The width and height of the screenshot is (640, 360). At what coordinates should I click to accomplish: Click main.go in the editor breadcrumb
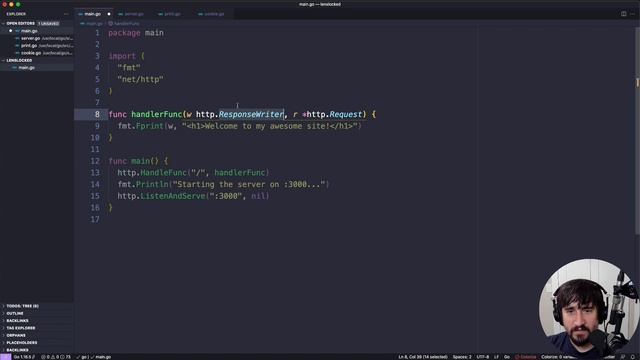pyautogui.click(x=94, y=24)
